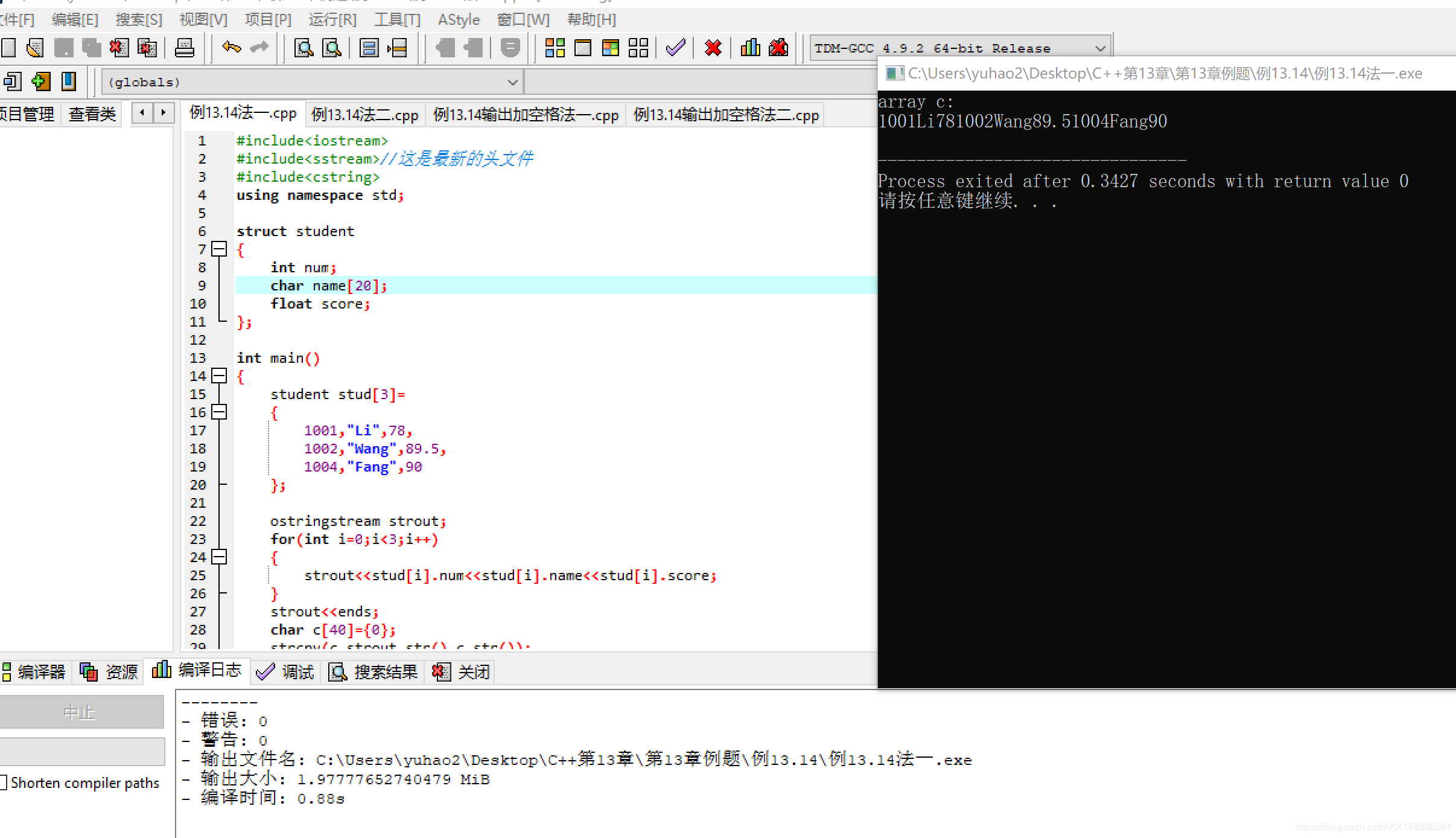Screen dimensions: 1456x838
Task: Open the 项目[P] menu
Action: 268,20
